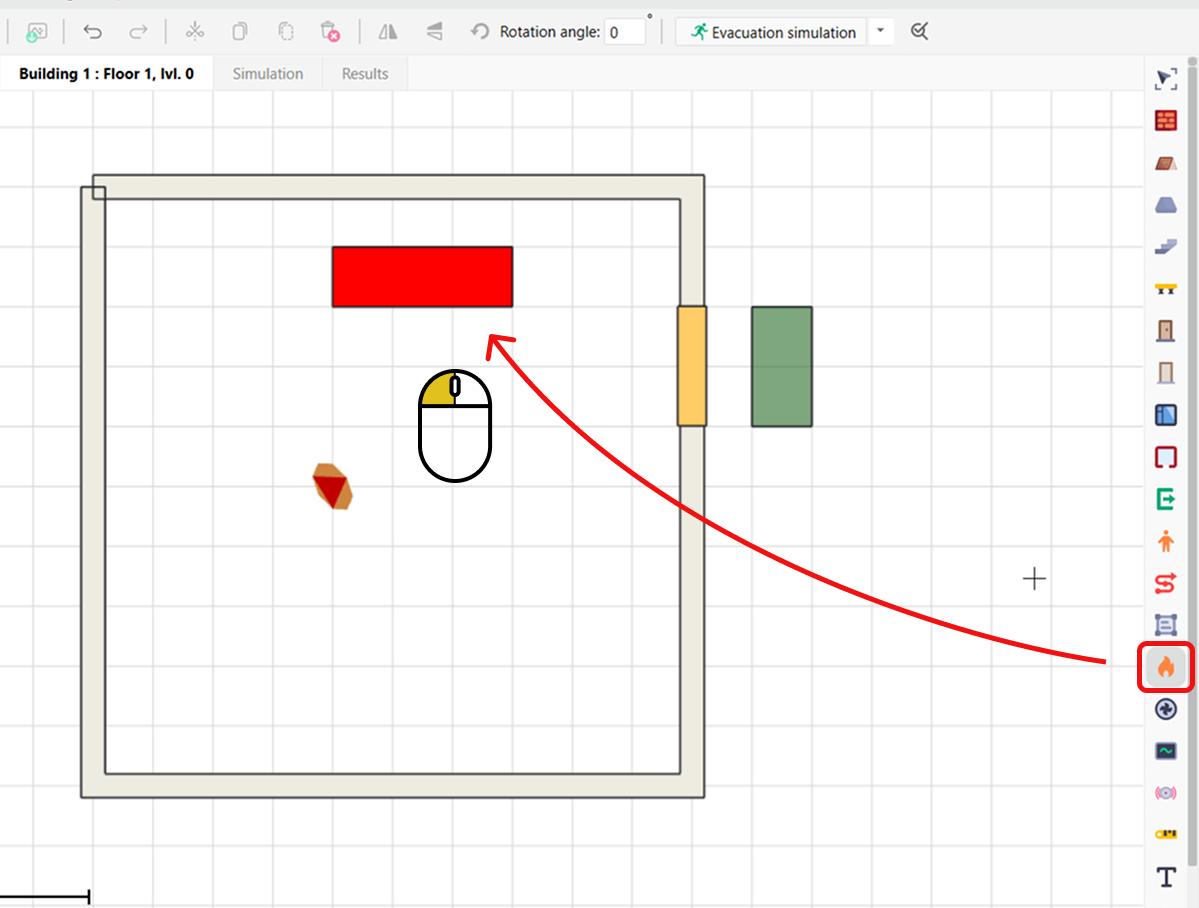Pick the yellow measuring tape tool
The width and height of the screenshot is (1199, 908).
coord(1165,834)
